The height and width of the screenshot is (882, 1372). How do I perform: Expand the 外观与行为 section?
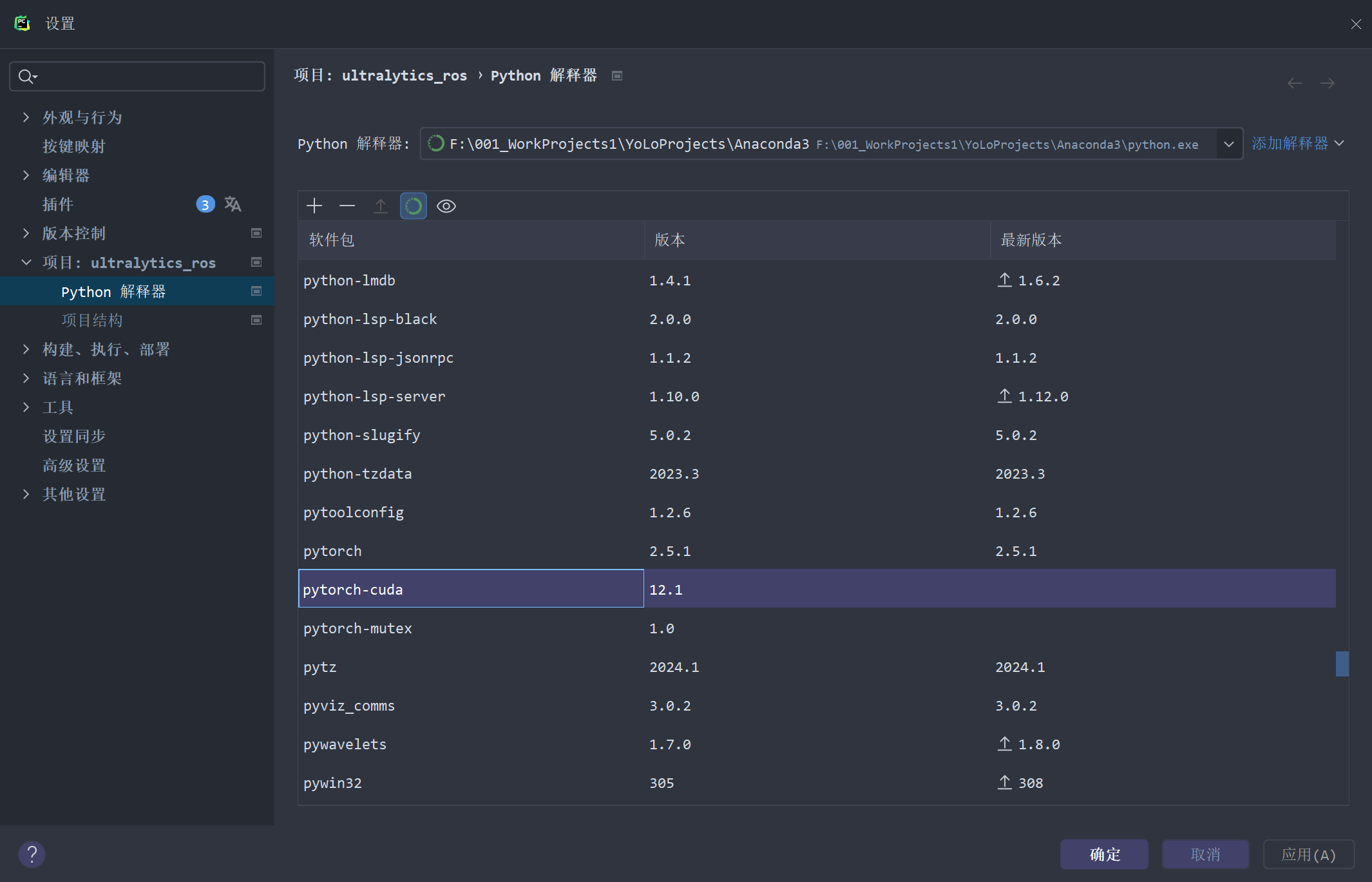26,117
